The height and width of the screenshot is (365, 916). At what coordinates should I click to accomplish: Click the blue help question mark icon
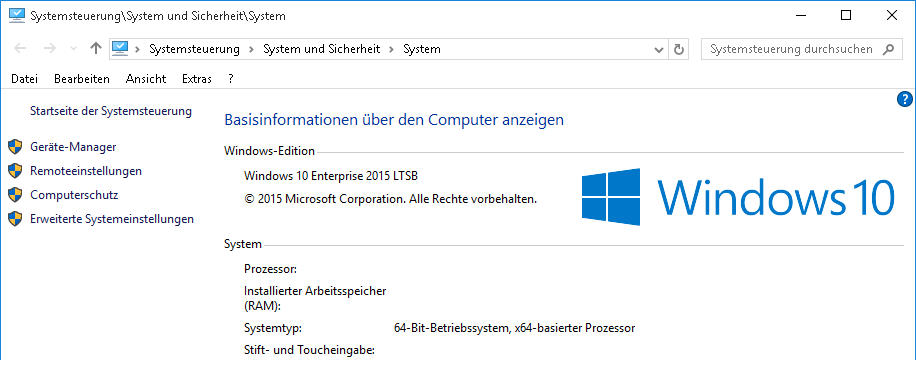[x=904, y=100]
